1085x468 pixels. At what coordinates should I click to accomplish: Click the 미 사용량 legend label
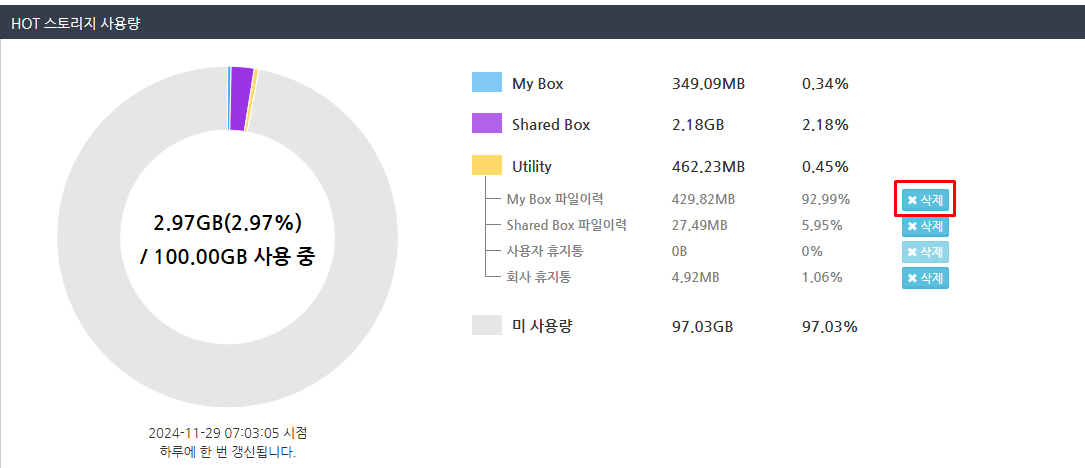(x=542, y=326)
